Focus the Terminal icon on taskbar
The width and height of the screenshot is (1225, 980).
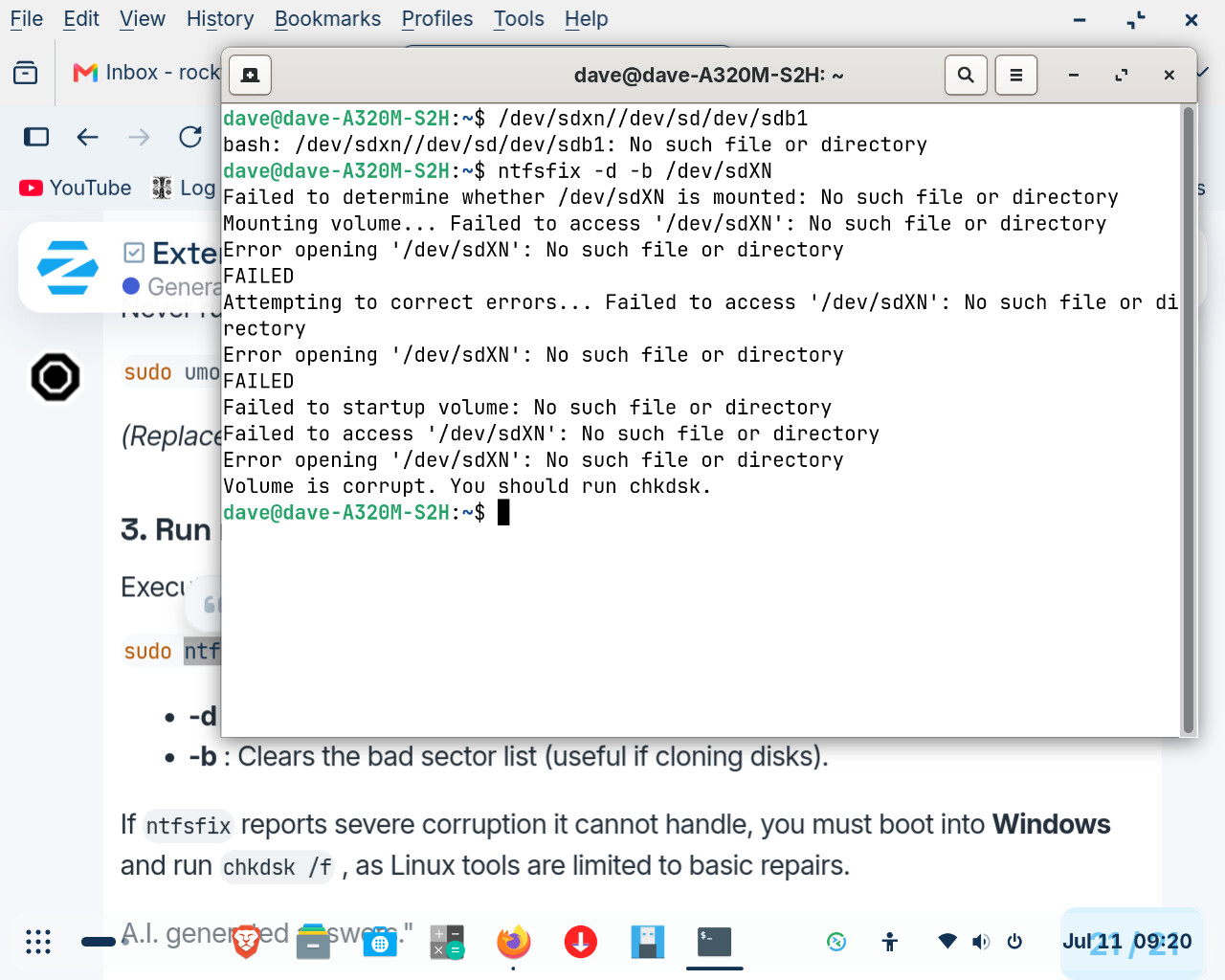pos(715,942)
